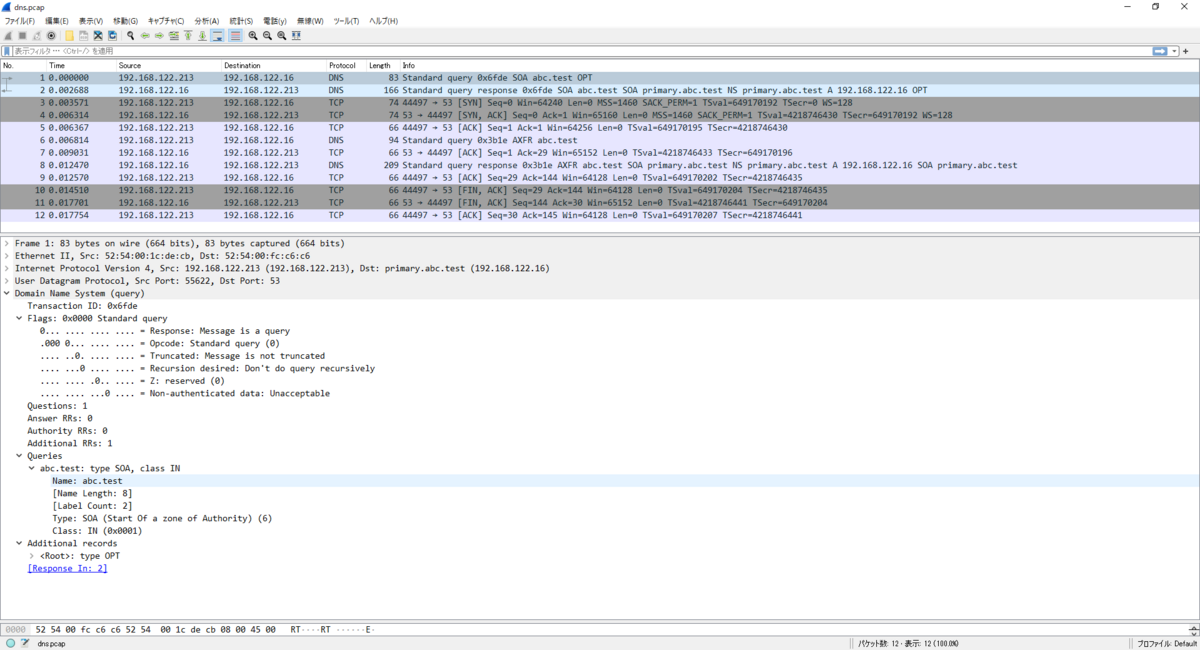The width and height of the screenshot is (1200, 650).
Task: Follow the Response In: 2 link
Action: pyautogui.click(x=66, y=568)
